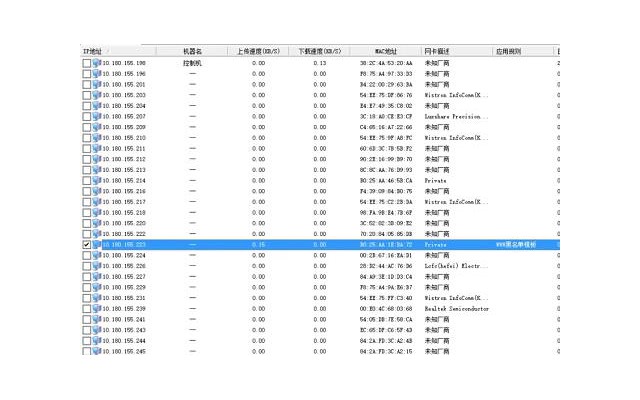Click the computer icon beside IP ending .222
This screenshot has width=640, height=400.
97,233
